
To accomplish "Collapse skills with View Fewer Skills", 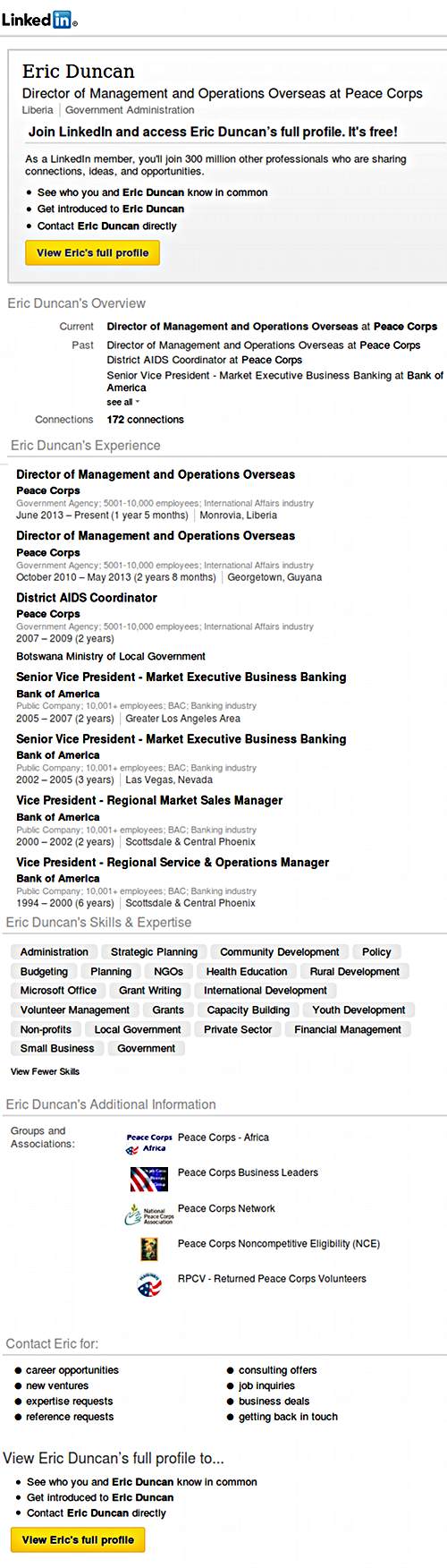I will coord(45,1071).
